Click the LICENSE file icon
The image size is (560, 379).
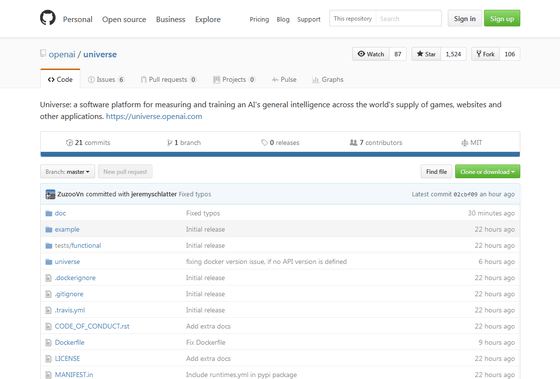(x=49, y=359)
